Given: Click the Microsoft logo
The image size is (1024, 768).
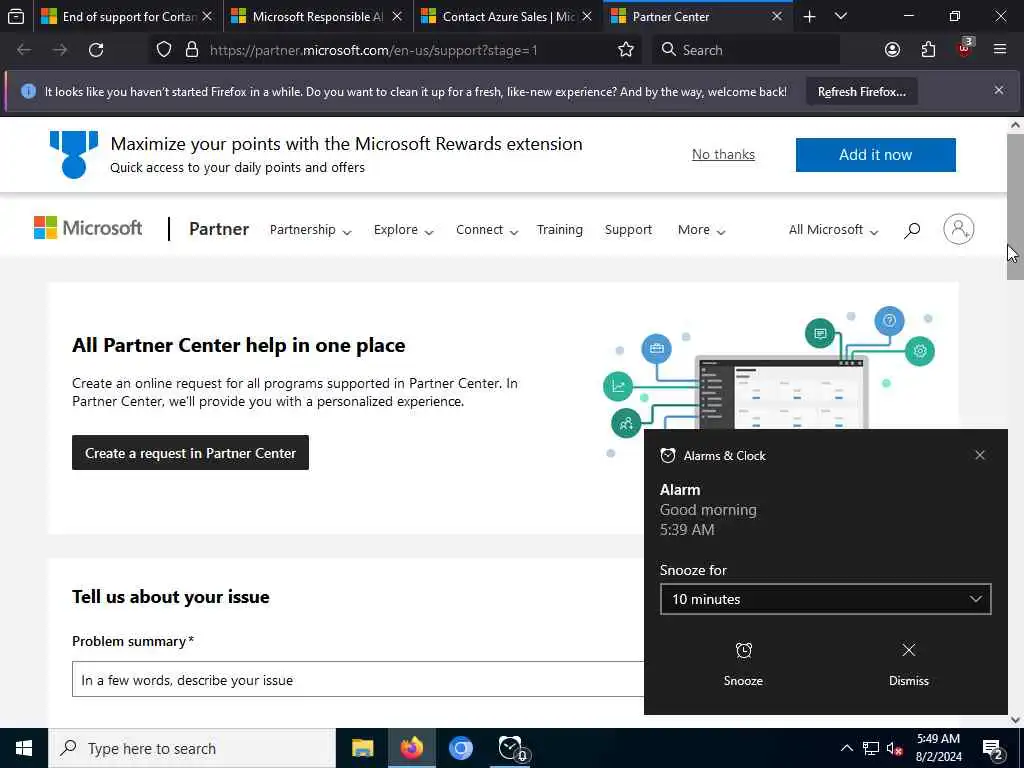Looking at the screenshot, I should tap(88, 228).
